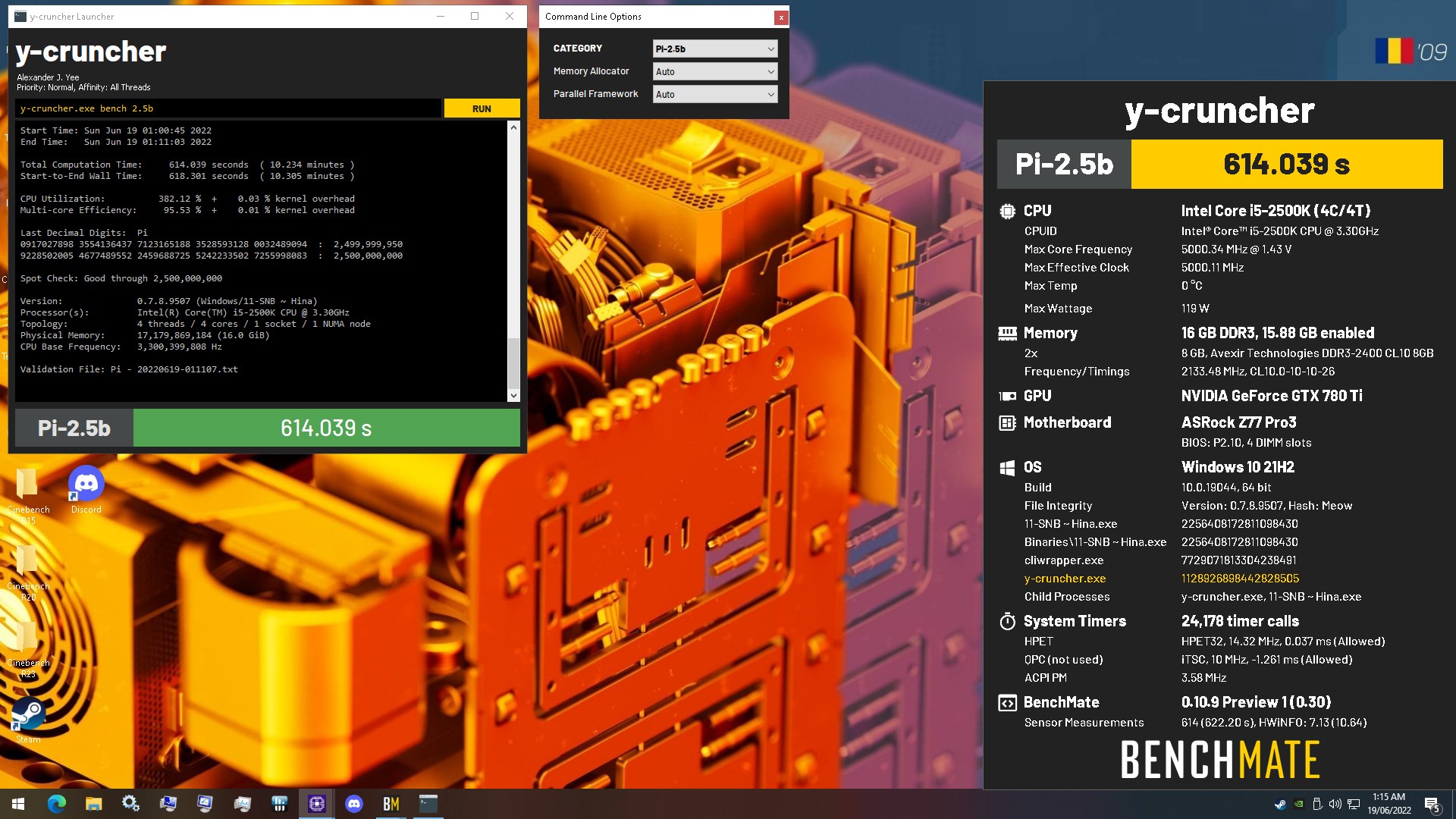Image resolution: width=1456 pixels, height=819 pixels.
Task: Click the Validation File line in console
Action: 129,369
